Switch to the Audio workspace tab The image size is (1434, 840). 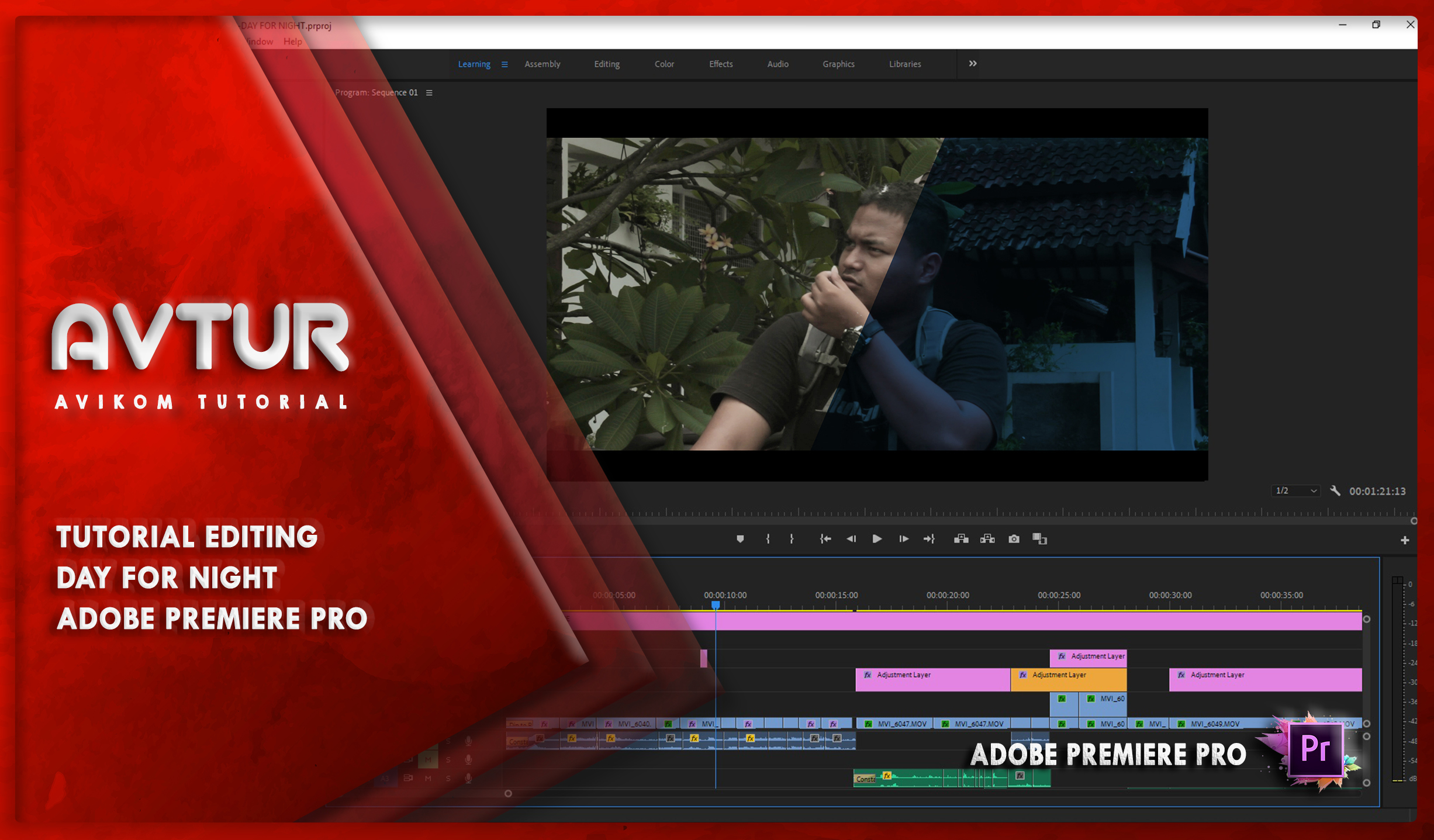(778, 64)
